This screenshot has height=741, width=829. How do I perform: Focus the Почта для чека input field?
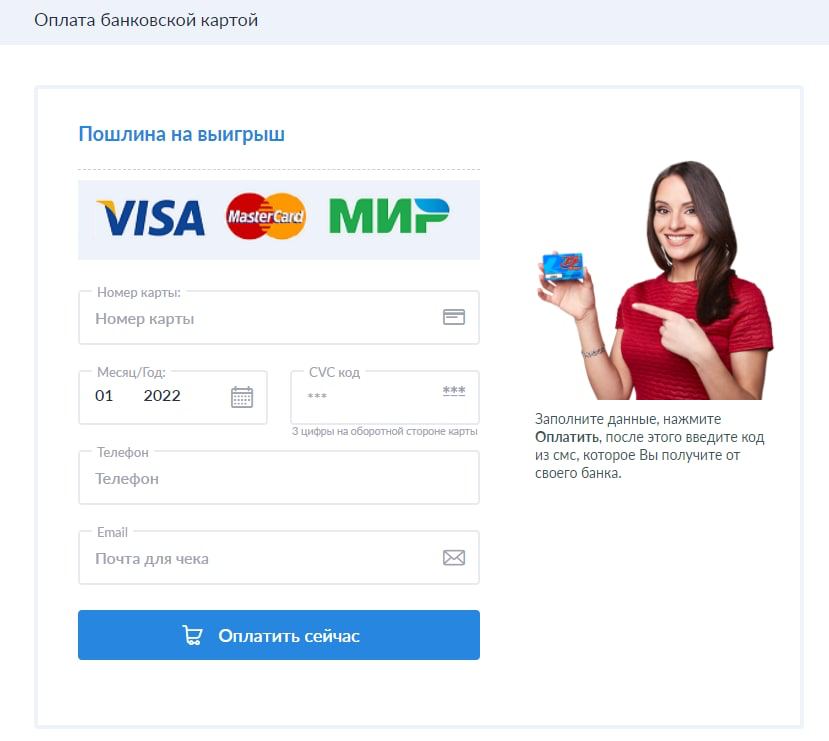[279, 558]
